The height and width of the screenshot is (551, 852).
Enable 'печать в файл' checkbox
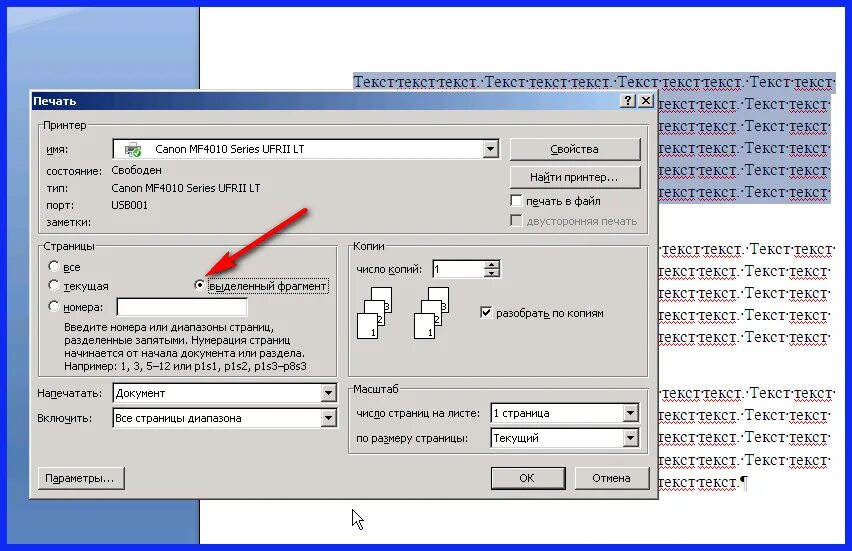pos(516,201)
